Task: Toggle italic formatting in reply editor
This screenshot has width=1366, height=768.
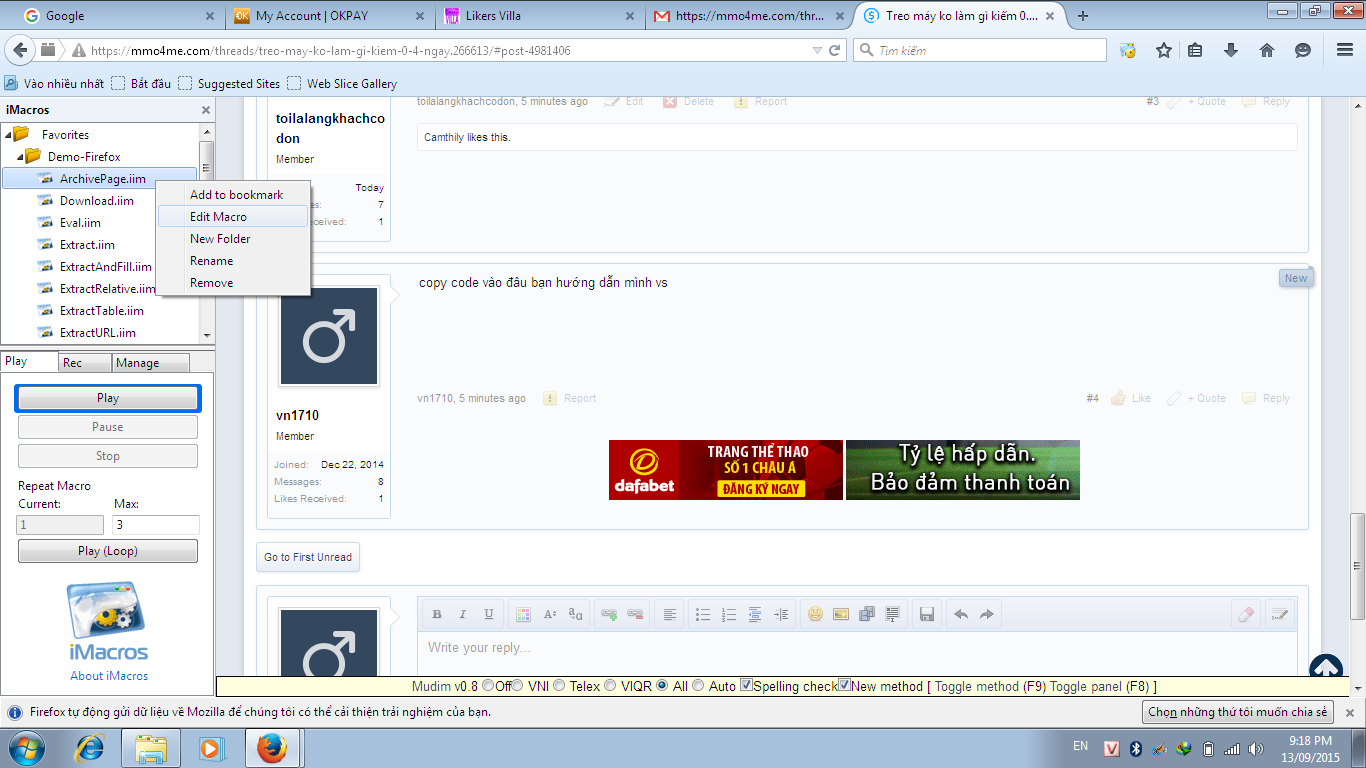Action: (463, 614)
